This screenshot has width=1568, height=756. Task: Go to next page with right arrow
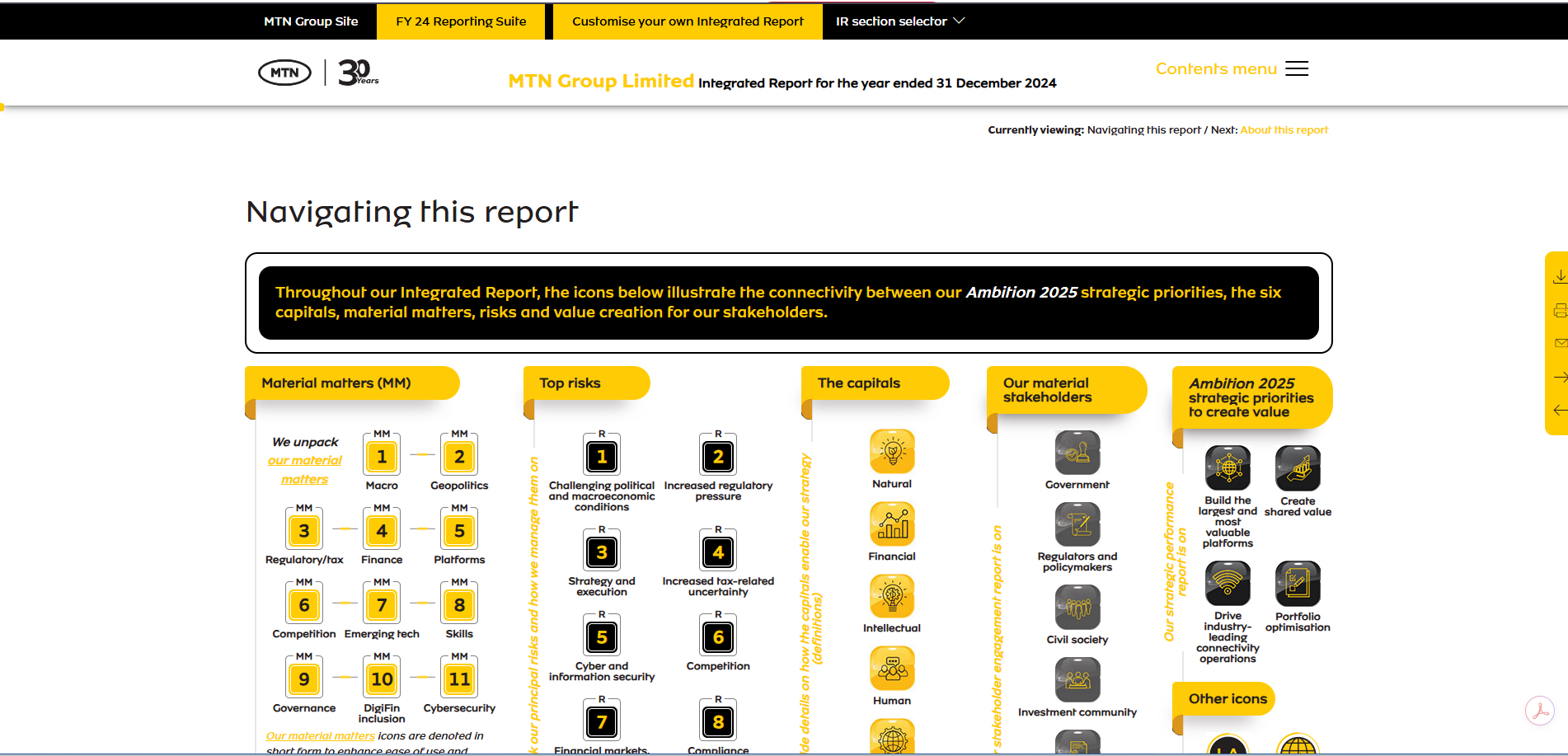pyautogui.click(x=1560, y=377)
